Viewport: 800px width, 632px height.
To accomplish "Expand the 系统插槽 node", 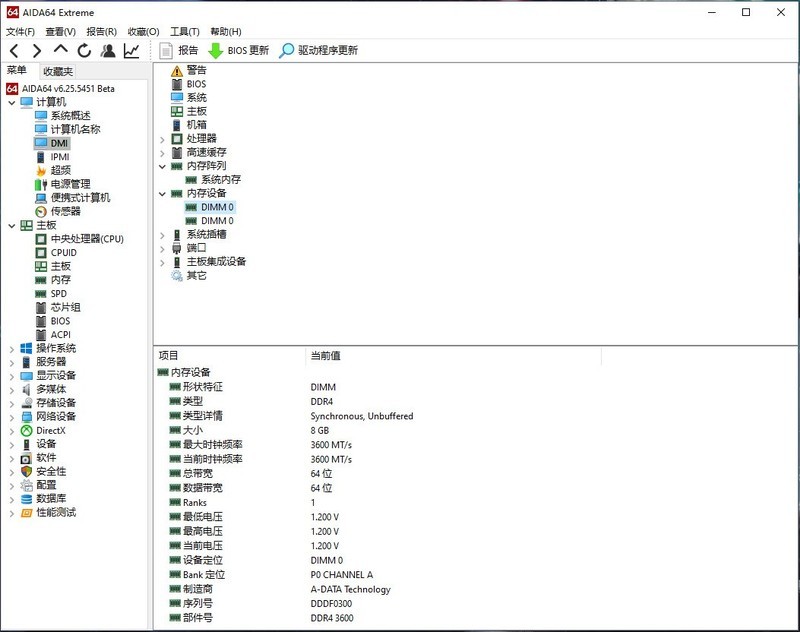I will [x=162, y=235].
